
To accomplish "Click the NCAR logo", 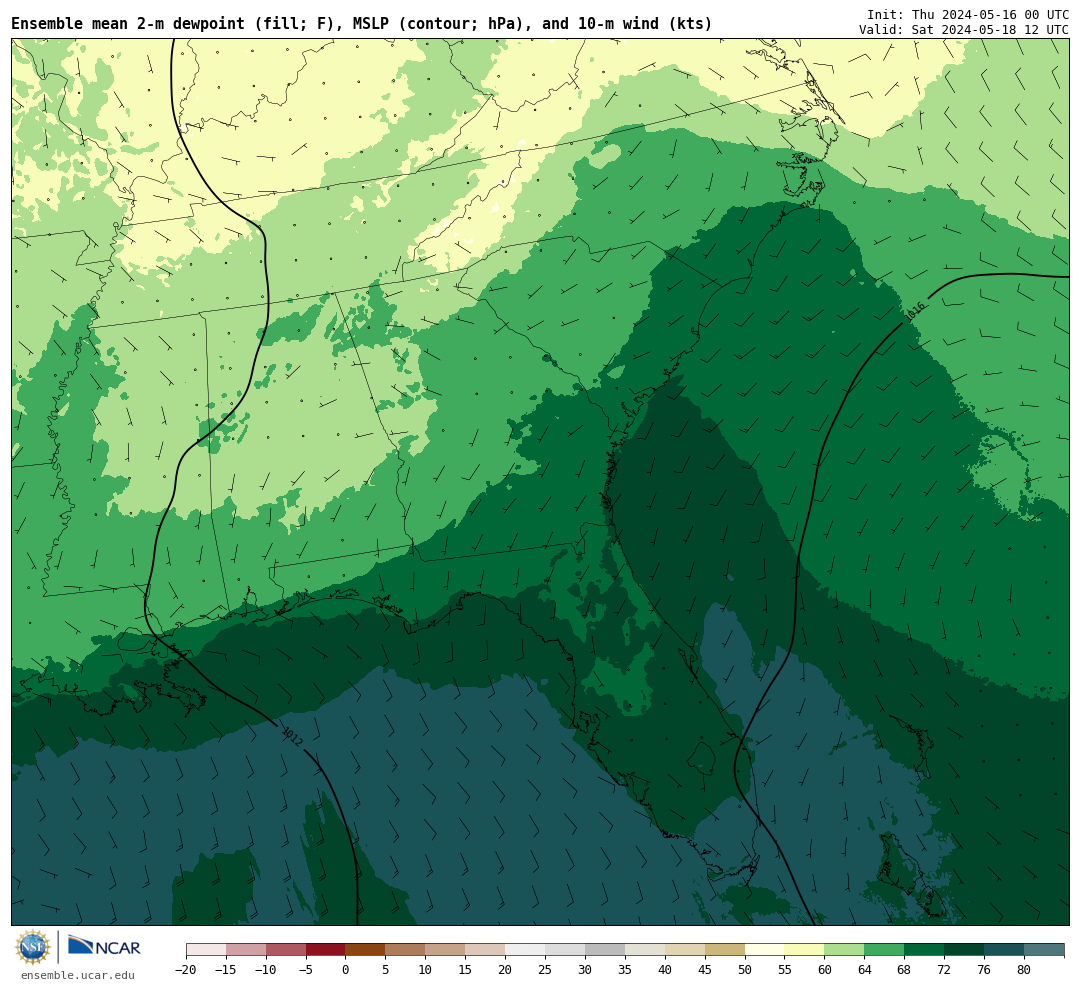I will point(104,946).
